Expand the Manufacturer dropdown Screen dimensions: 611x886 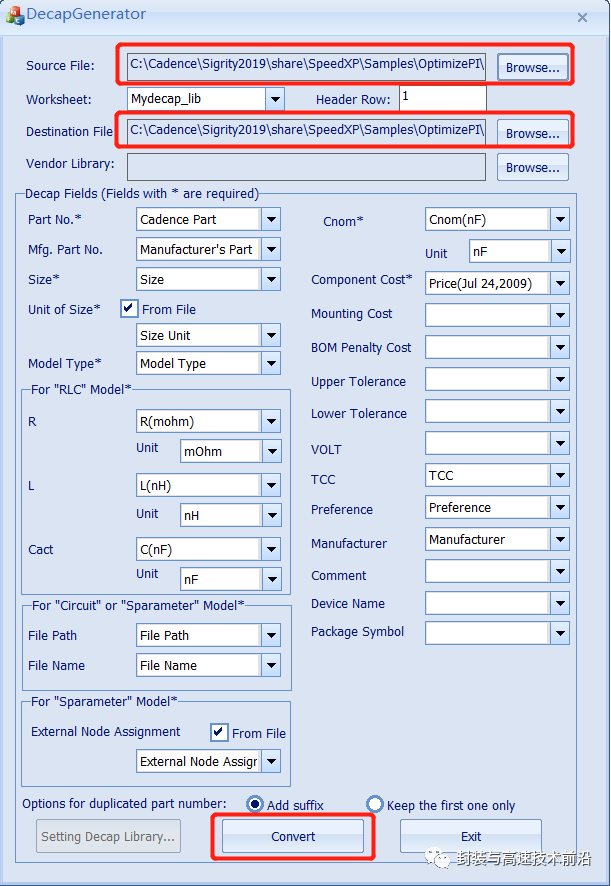[560, 539]
